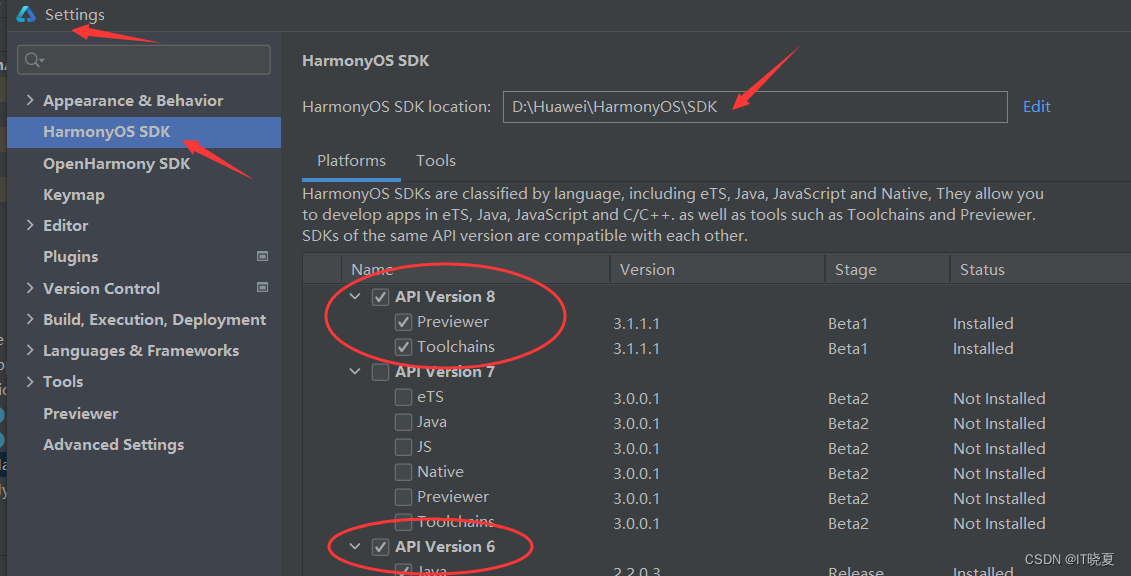
Task: Check the Java checkbox under API Version 7
Action: pos(403,422)
